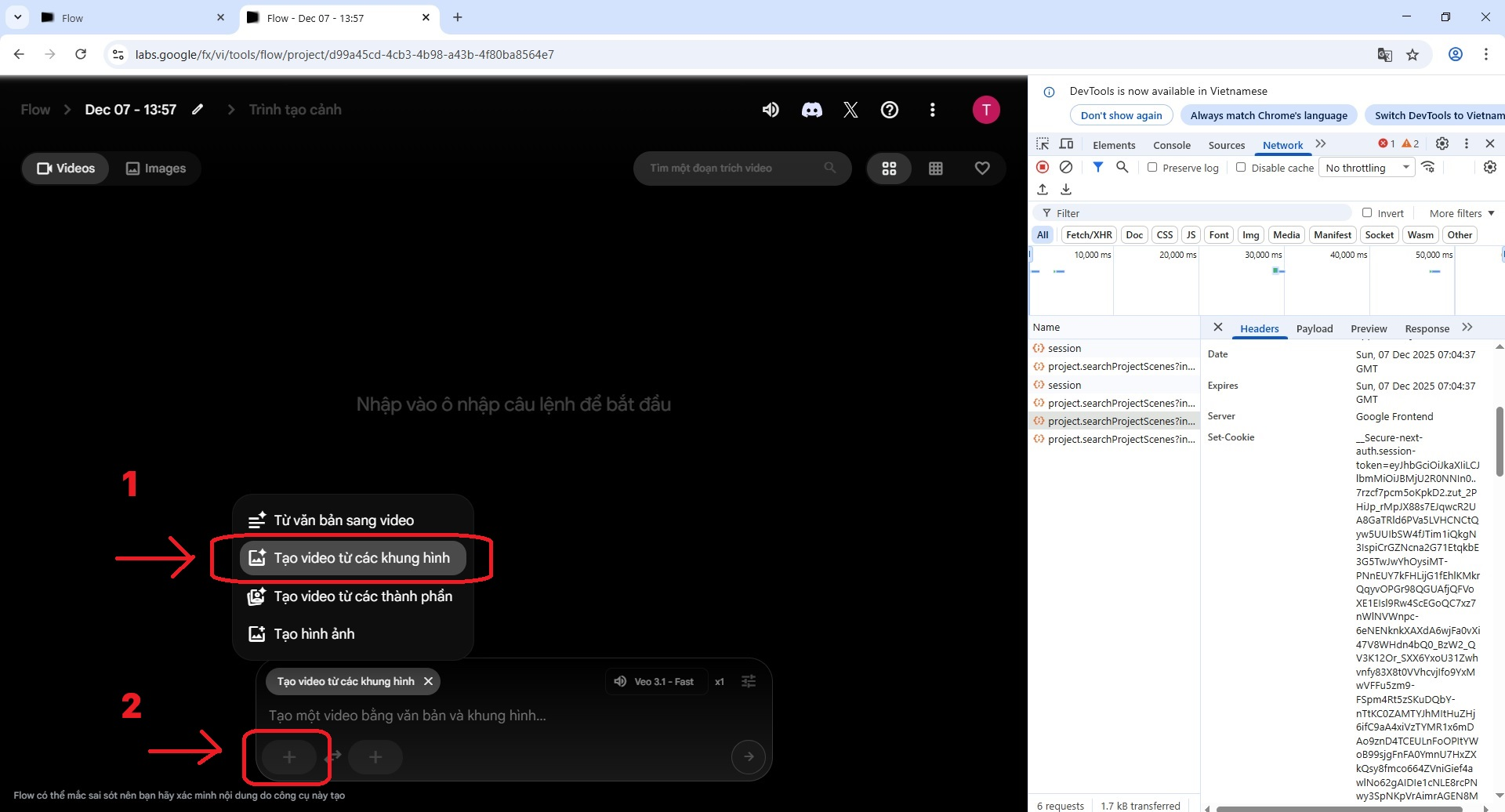Click the Discord icon in Flow header

coord(811,110)
